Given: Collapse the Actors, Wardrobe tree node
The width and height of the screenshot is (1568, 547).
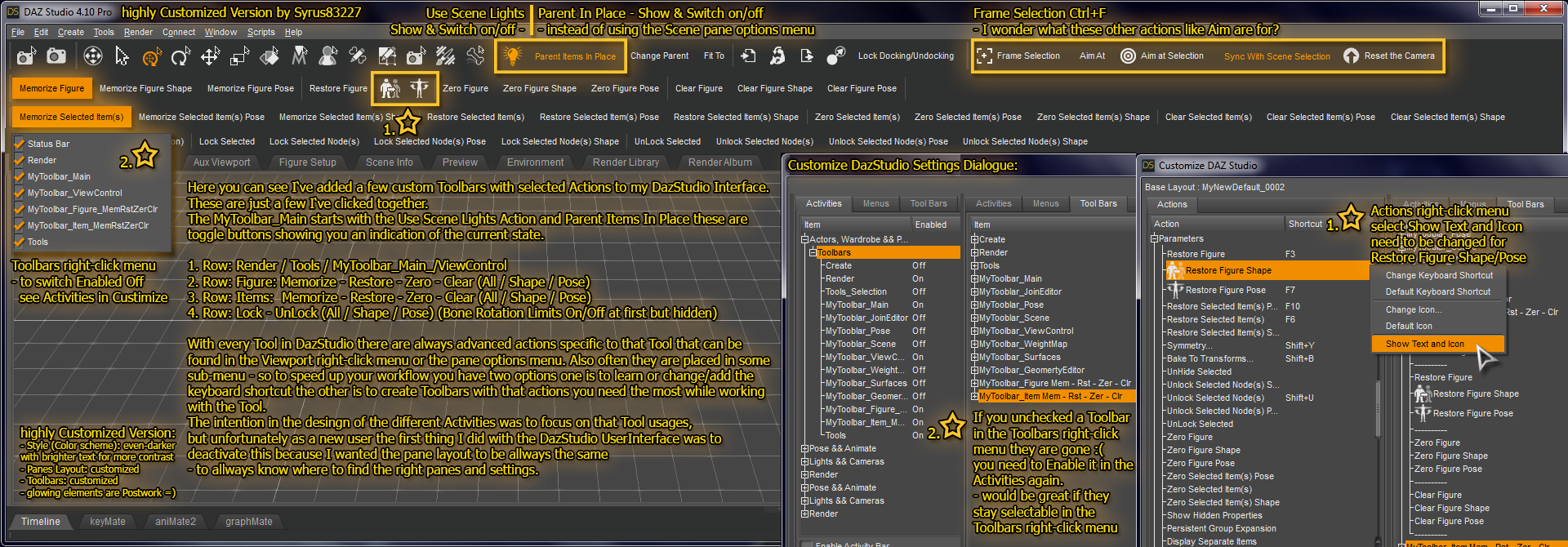Looking at the screenshot, I should (804, 239).
